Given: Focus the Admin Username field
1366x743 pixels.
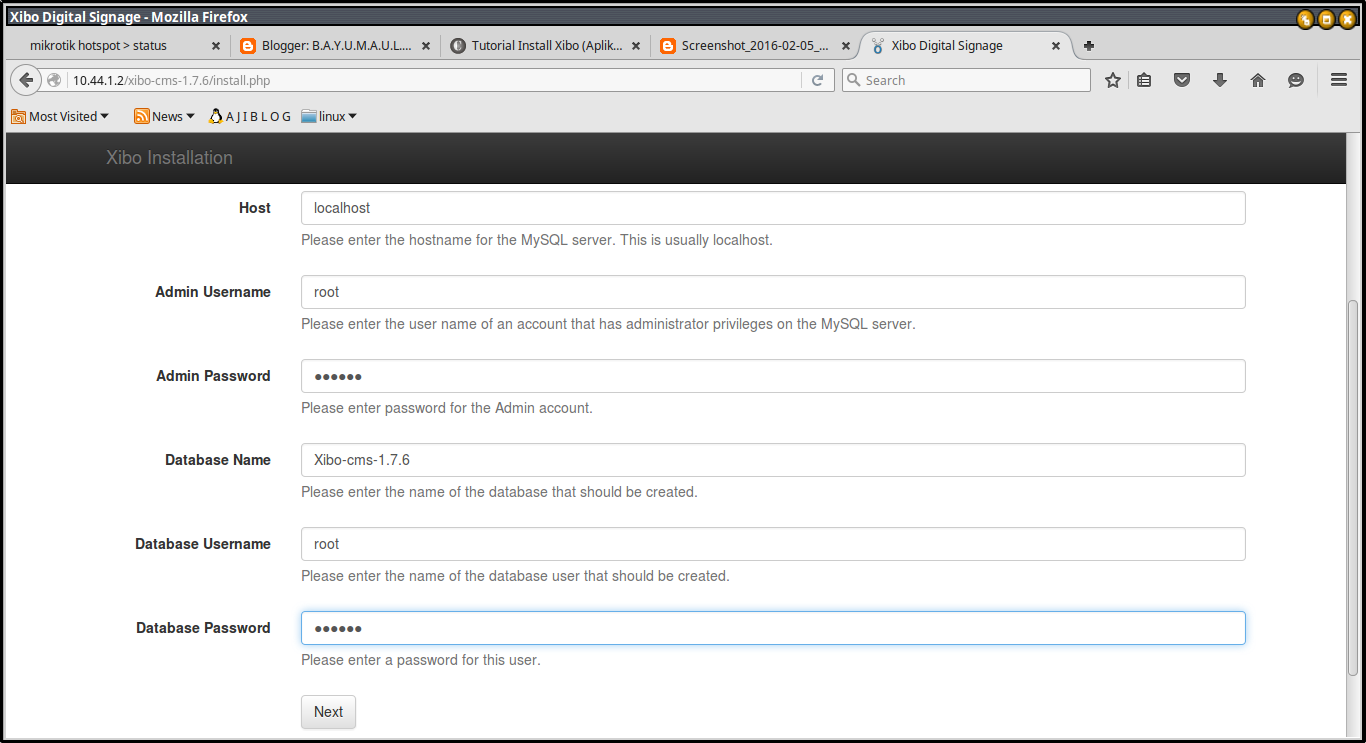Looking at the screenshot, I should click(773, 292).
